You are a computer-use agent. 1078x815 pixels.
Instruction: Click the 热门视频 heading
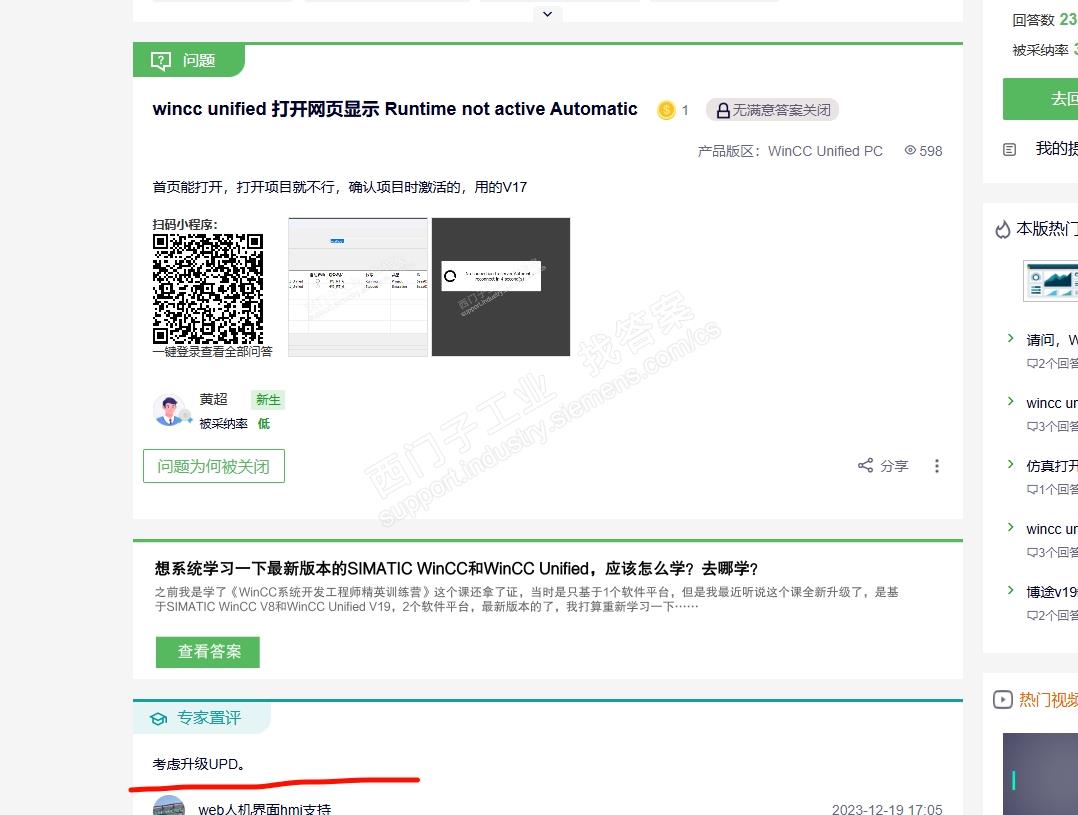coord(1048,700)
